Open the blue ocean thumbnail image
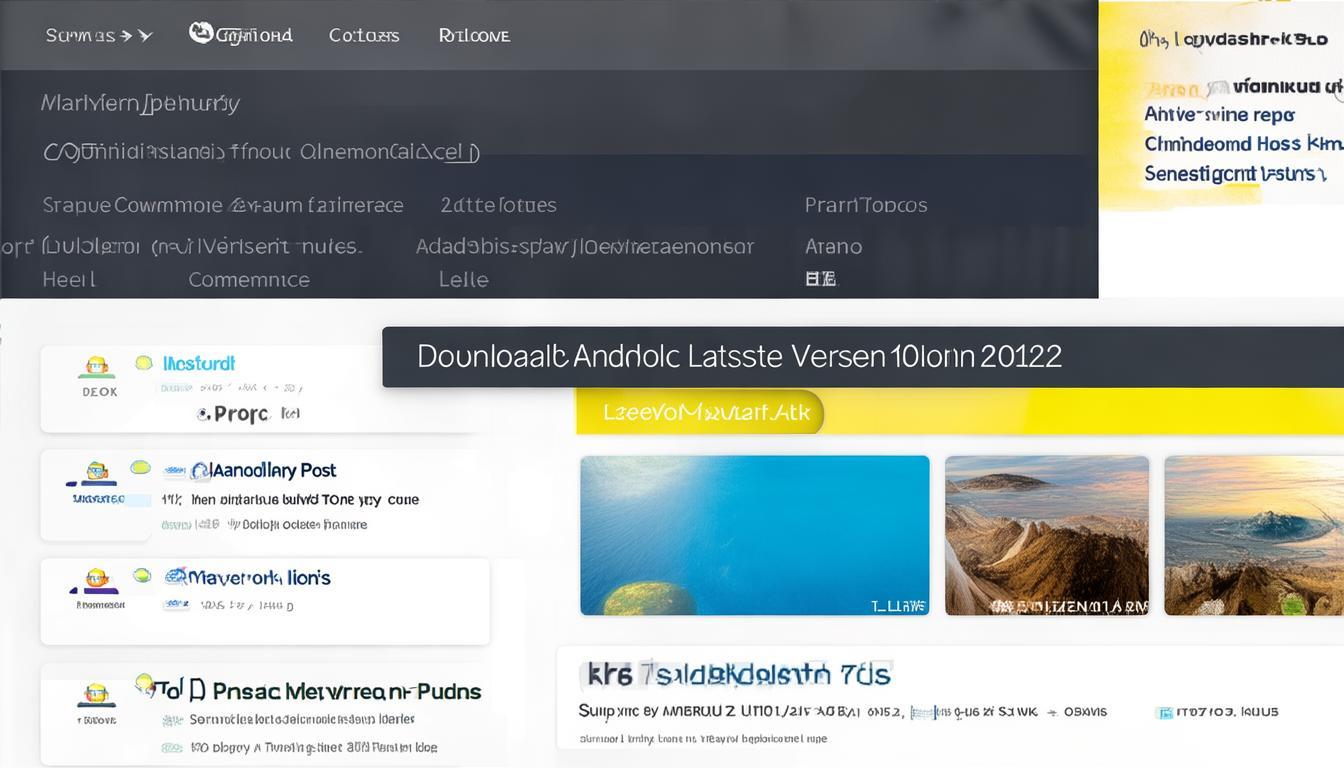Image resolution: width=1344 pixels, height=768 pixels. tap(754, 535)
